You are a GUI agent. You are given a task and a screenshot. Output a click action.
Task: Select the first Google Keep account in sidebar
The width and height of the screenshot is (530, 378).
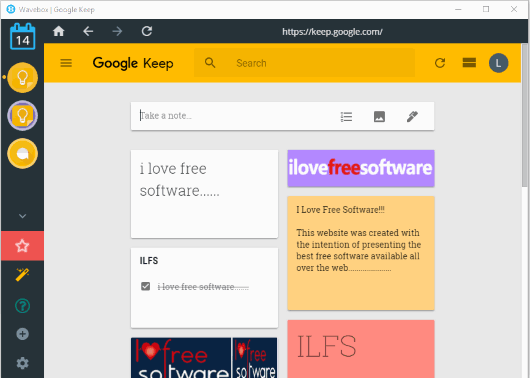click(22, 77)
